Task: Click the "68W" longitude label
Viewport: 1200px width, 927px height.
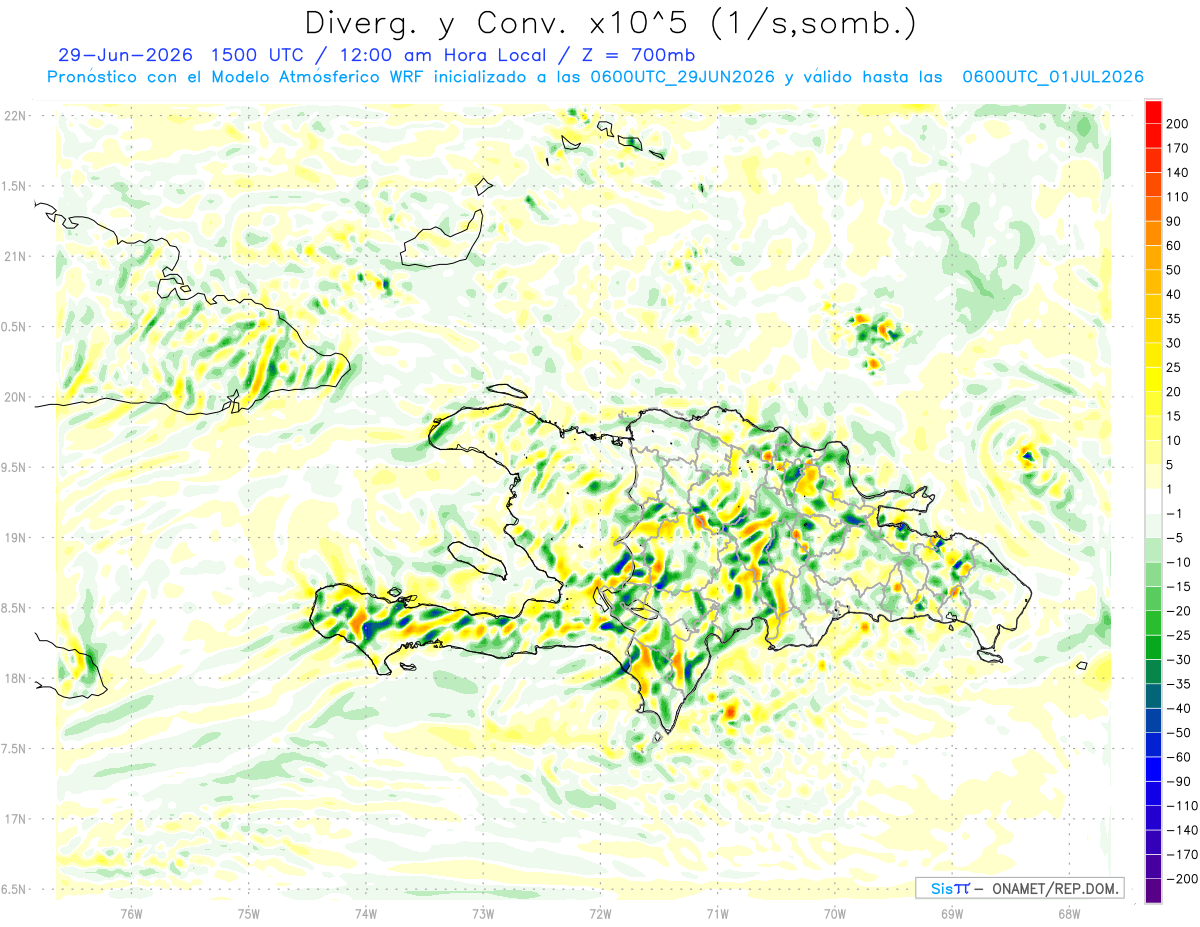Action: [x=1069, y=913]
